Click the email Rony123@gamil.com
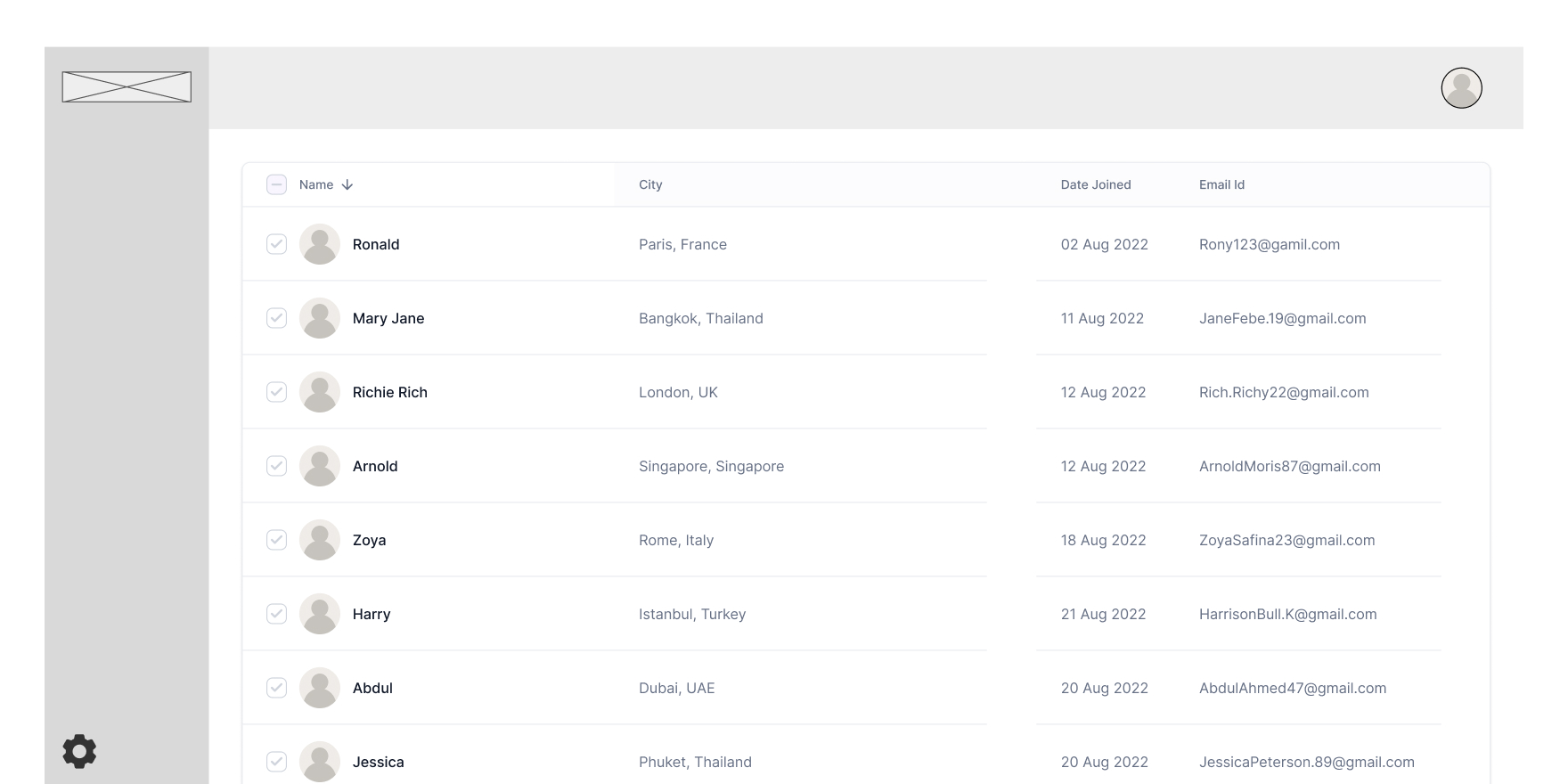 click(1269, 244)
